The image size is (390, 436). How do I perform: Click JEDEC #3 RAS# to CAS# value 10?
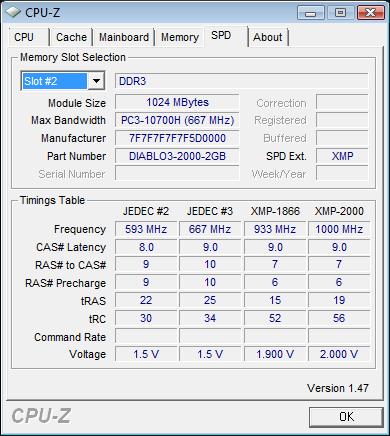[210, 264]
